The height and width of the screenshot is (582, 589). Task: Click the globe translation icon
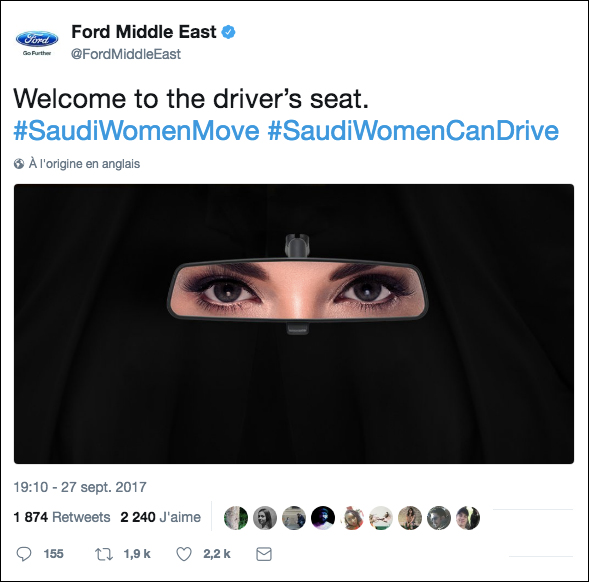pos(19,164)
